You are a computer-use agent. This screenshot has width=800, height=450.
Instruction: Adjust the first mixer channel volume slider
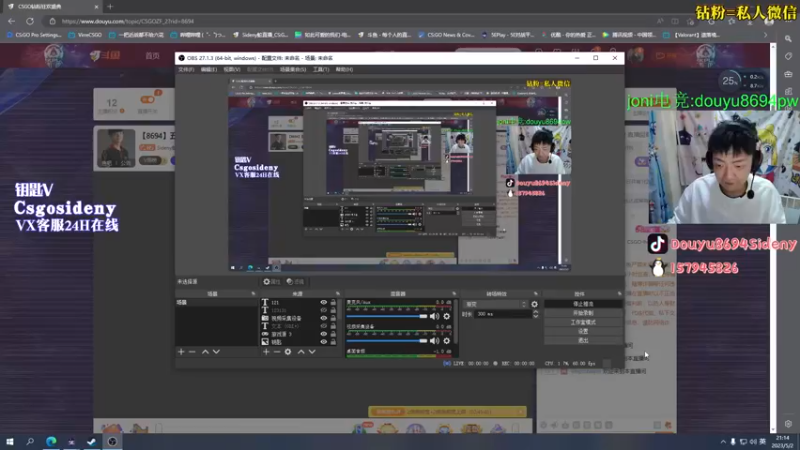(387, 316)
